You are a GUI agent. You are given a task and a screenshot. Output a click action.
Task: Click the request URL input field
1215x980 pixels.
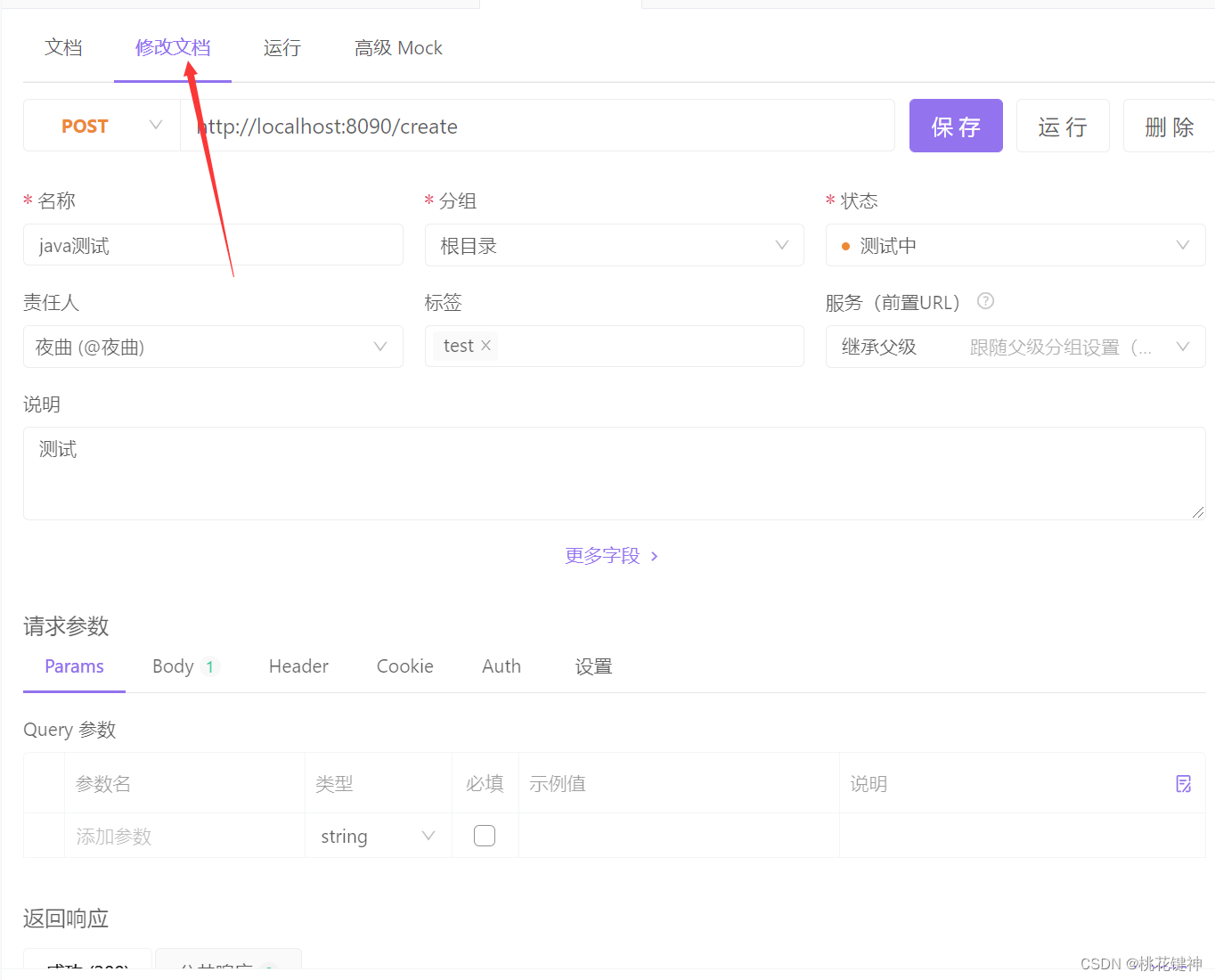537,126
